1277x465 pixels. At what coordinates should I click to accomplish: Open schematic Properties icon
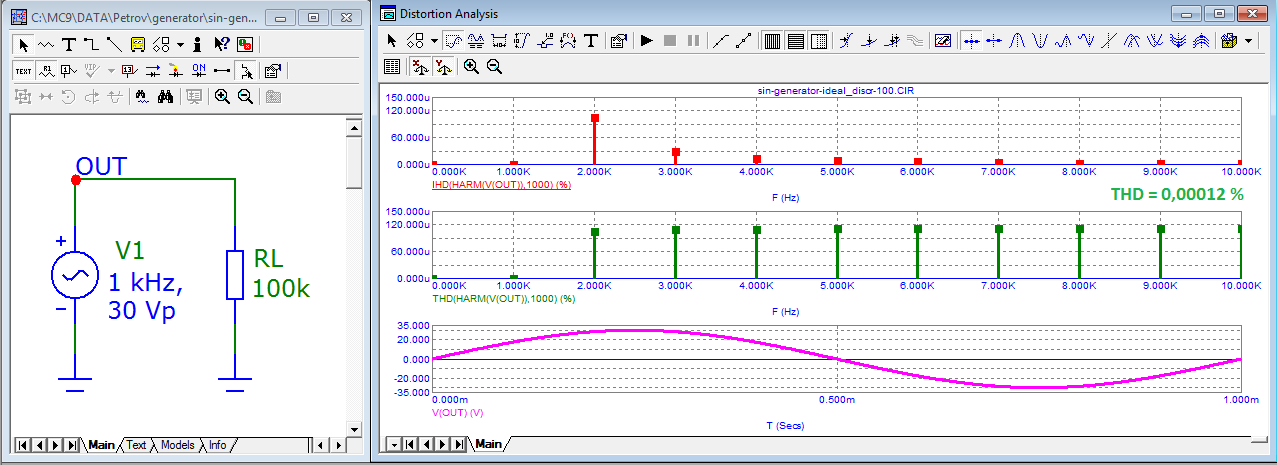(x=273, y=71)
